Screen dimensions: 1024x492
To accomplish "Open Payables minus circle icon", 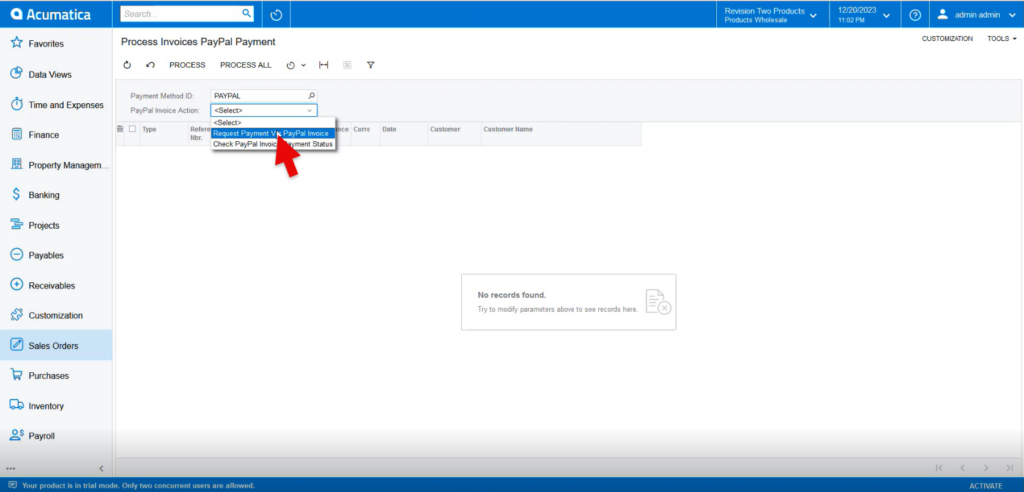I will point(17,255).
